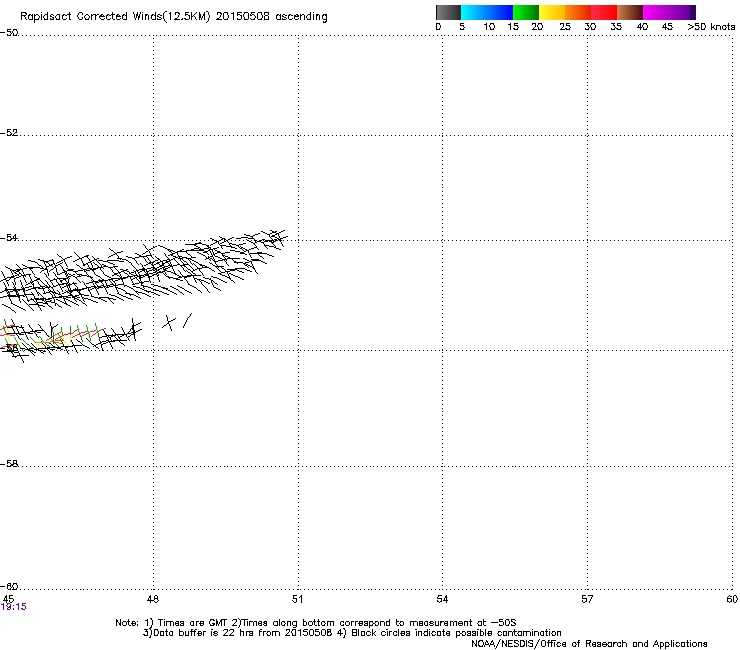
Task: Click the latitude label '-54'
Action: coord(9,237)
